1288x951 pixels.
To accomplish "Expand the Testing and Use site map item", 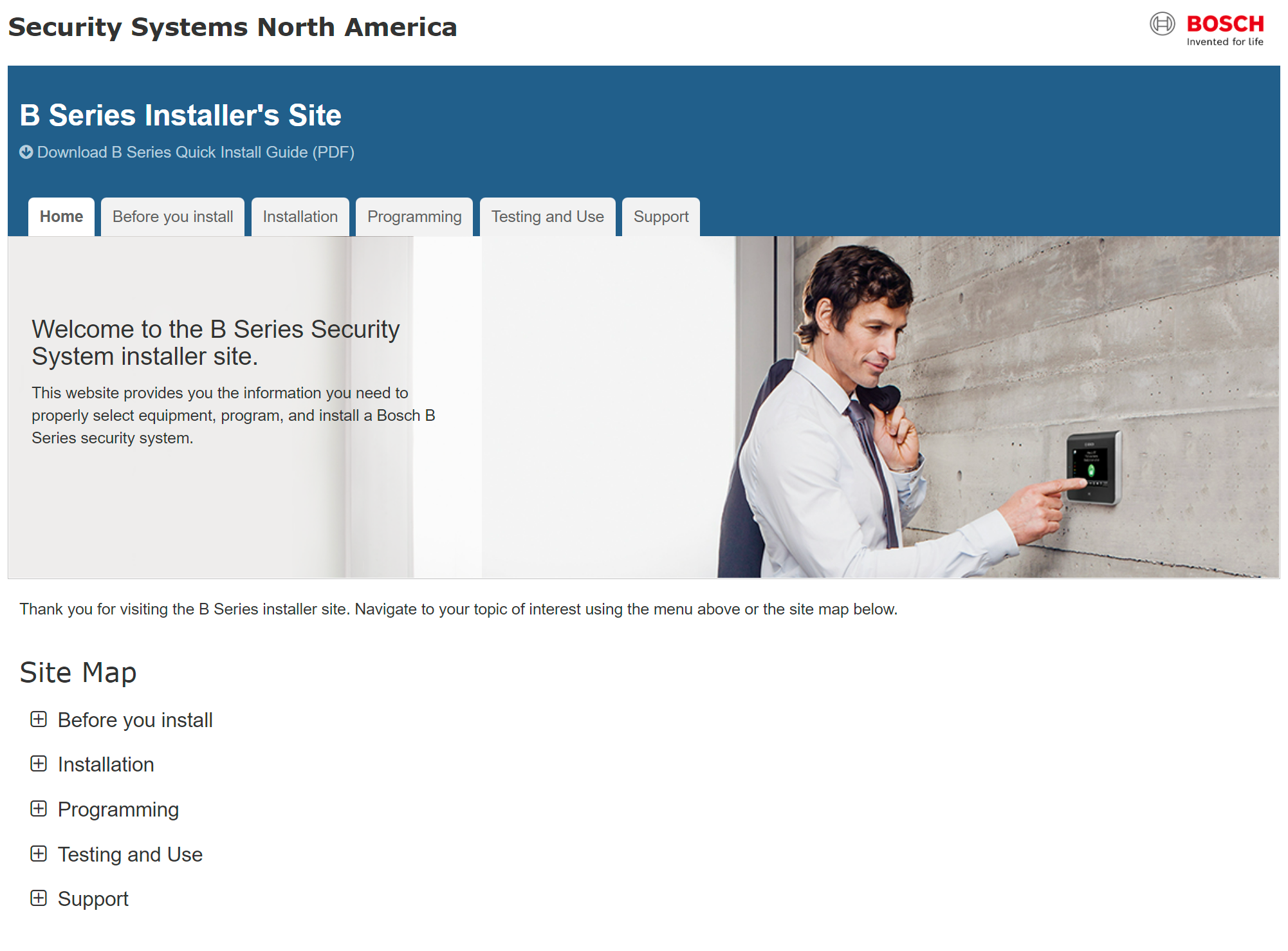I will (37, 855).
